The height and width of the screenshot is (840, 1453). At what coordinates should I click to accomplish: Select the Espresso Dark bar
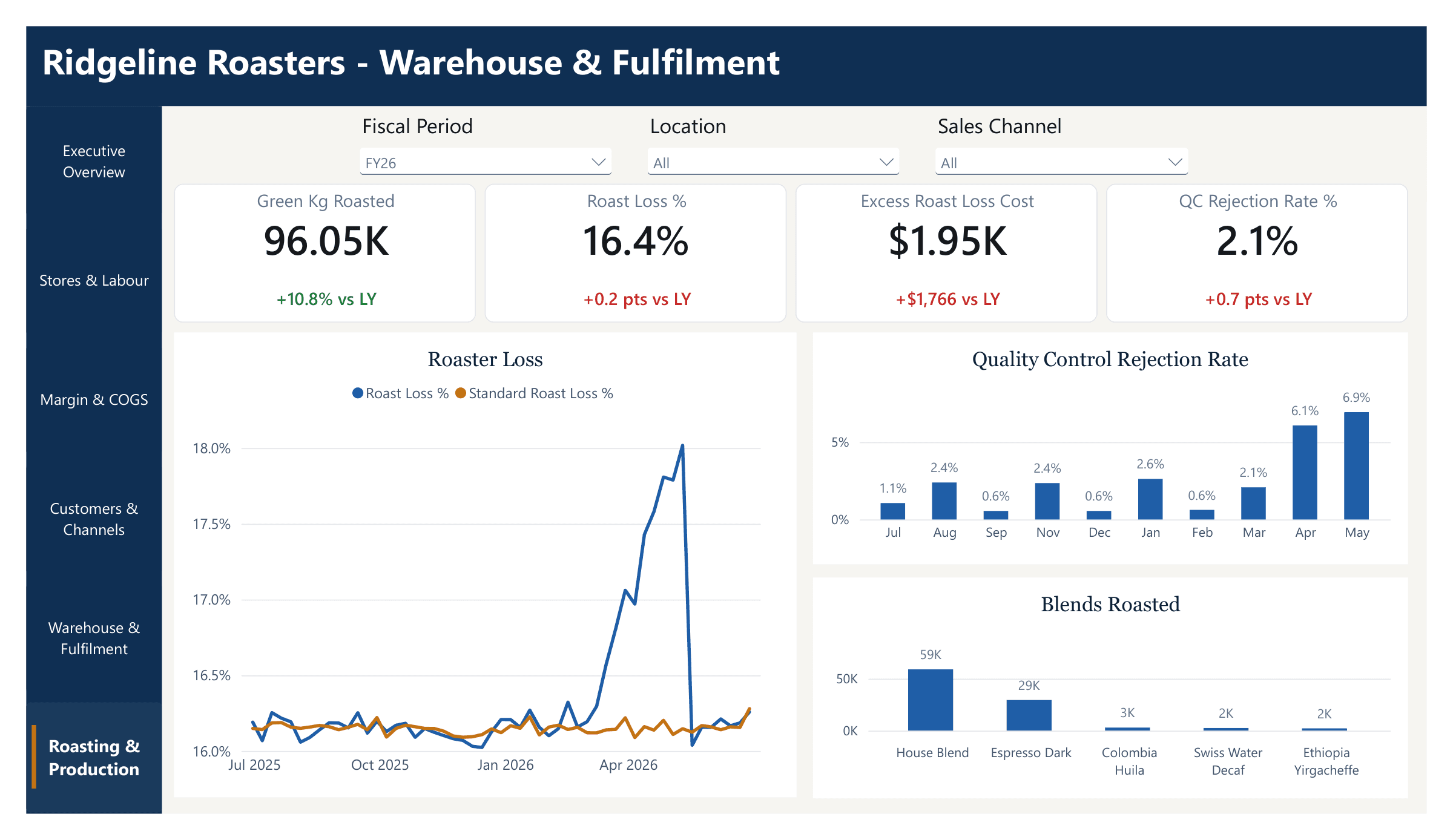[x=1029, y=715]
